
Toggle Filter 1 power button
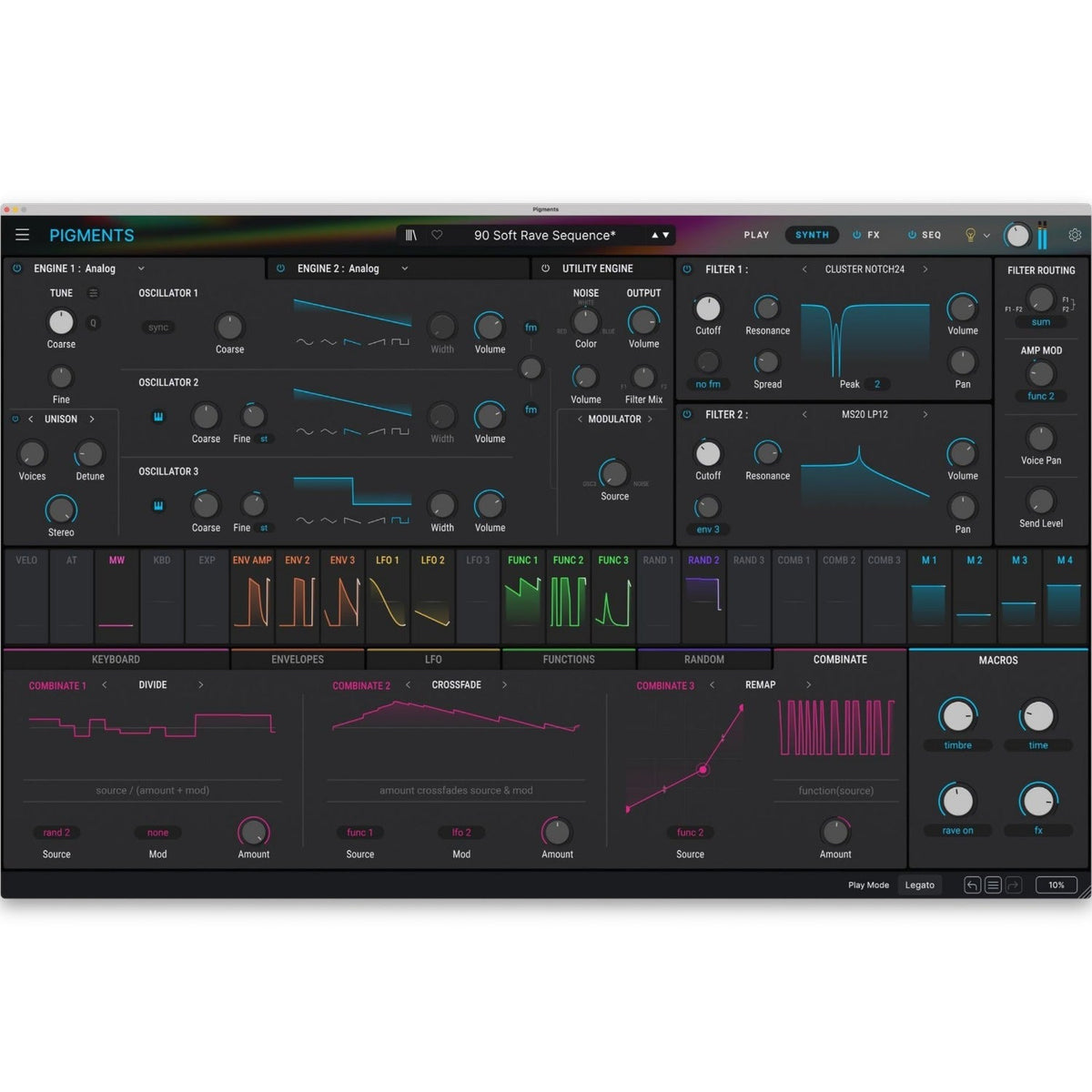point(687,269)
